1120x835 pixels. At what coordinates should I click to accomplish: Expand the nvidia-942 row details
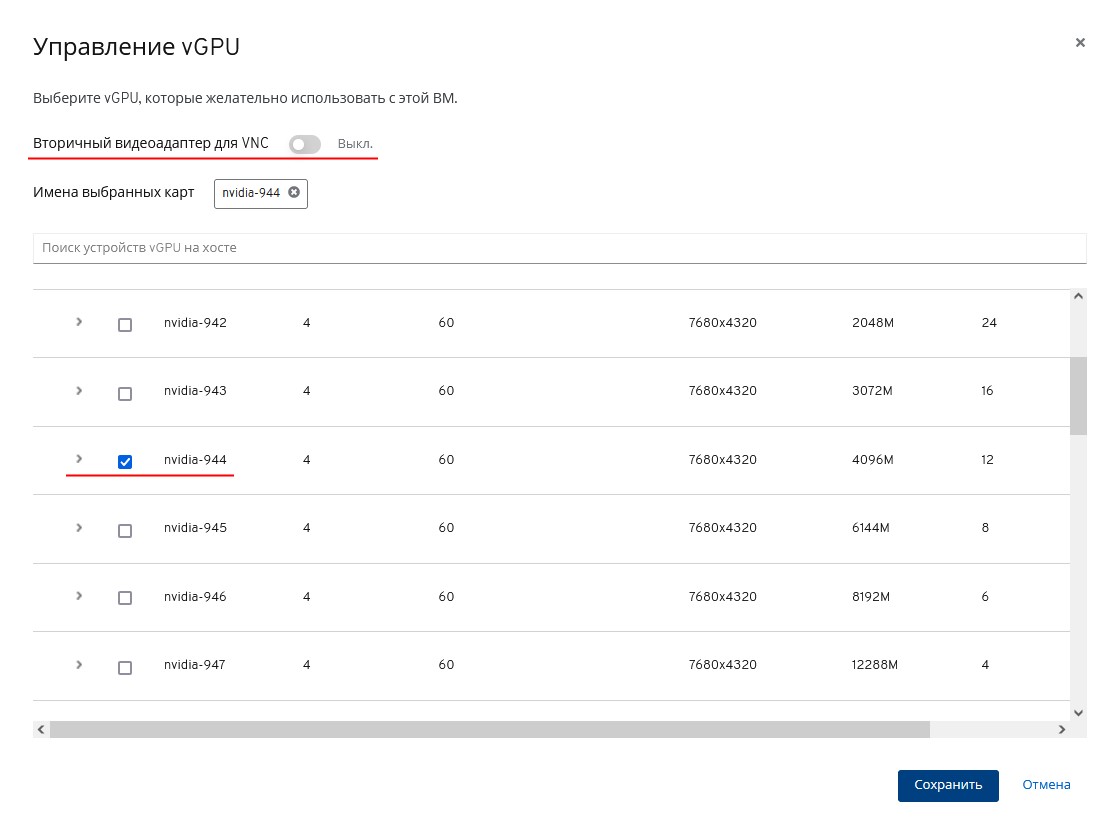click(79, 322)
